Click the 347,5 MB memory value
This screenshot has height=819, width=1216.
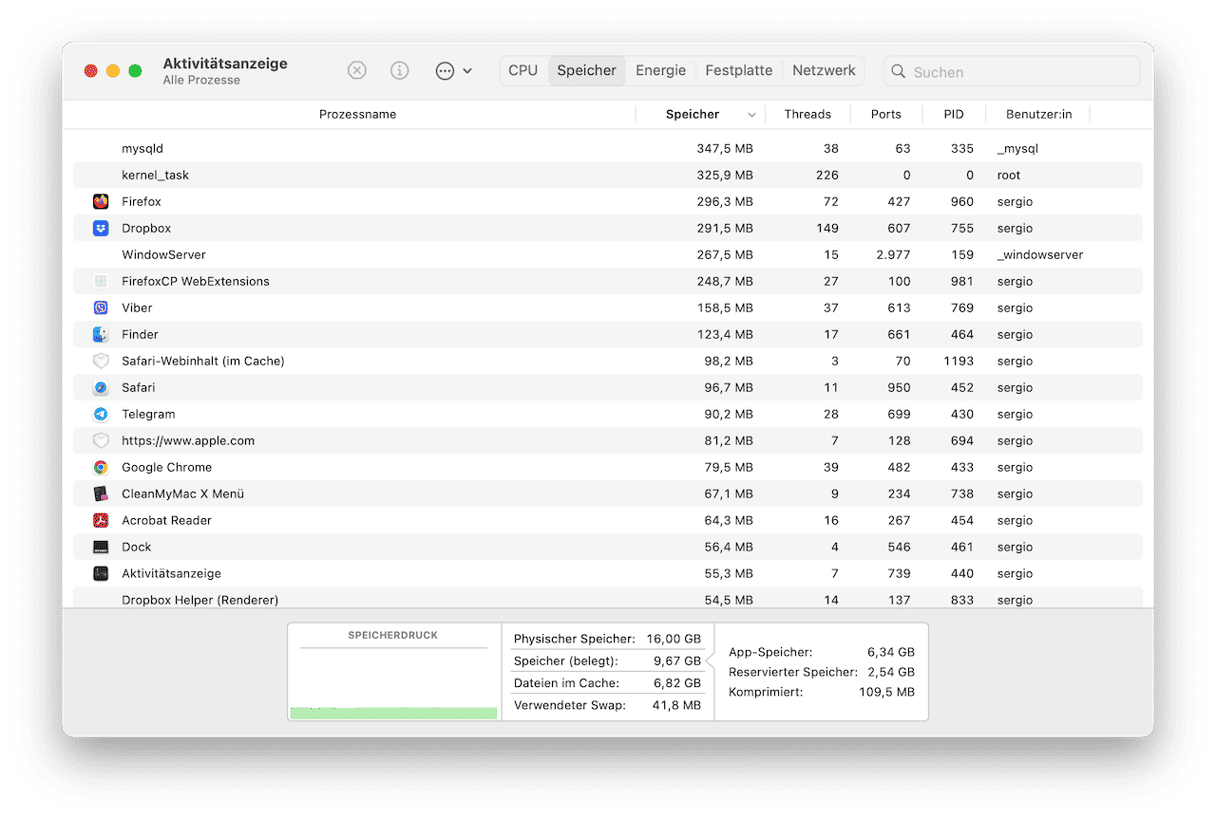(725, 148)
